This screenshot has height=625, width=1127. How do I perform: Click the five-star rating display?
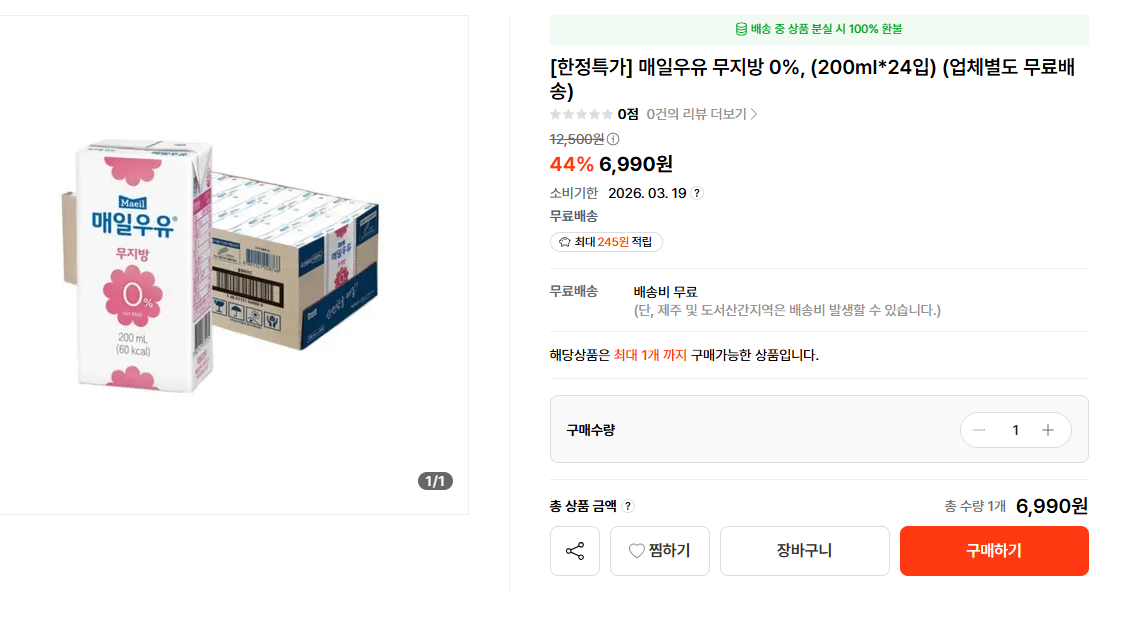(581, 114)
